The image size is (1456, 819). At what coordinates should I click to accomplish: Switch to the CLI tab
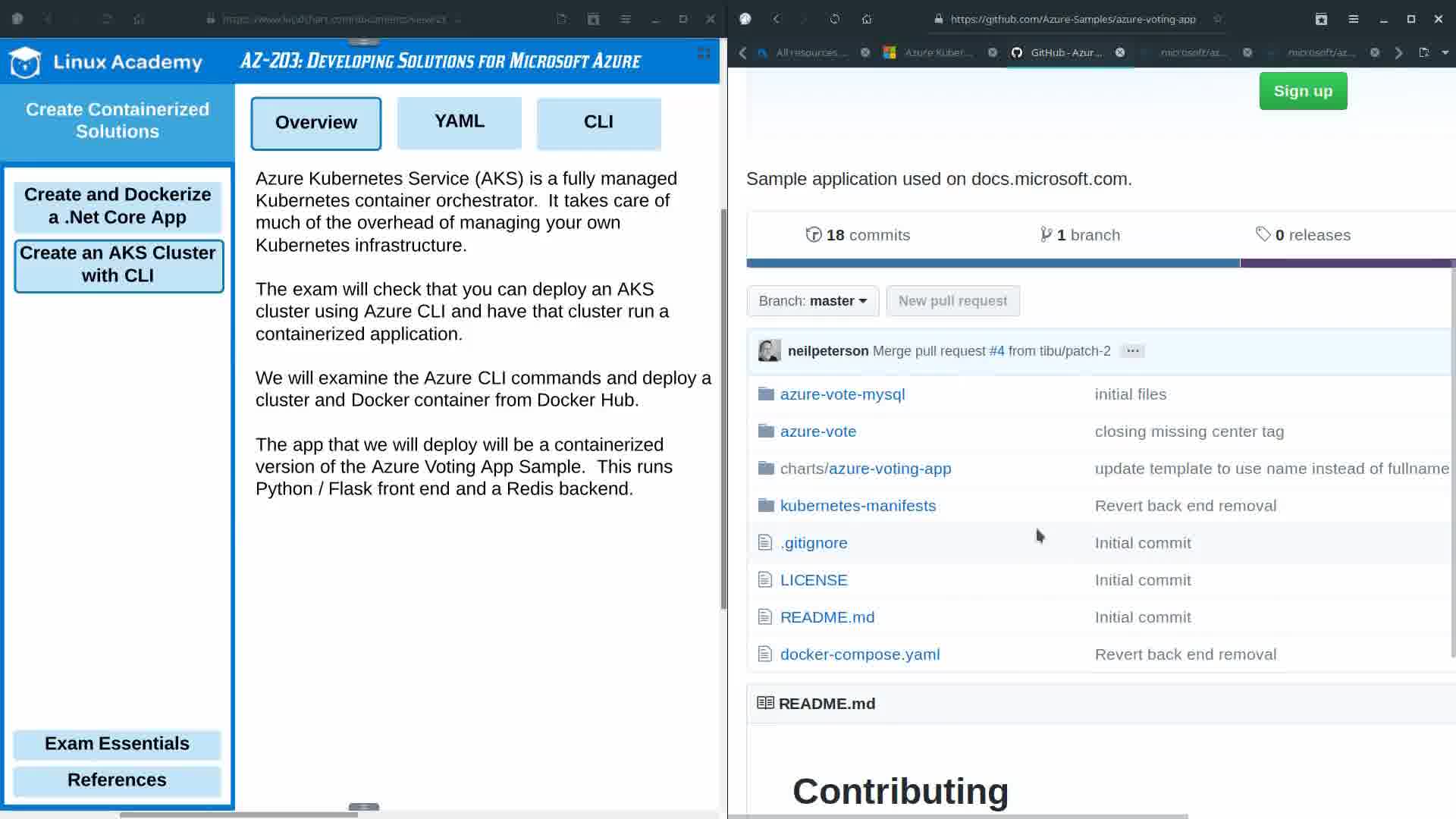pyautogui.click(x=598, y=122)
